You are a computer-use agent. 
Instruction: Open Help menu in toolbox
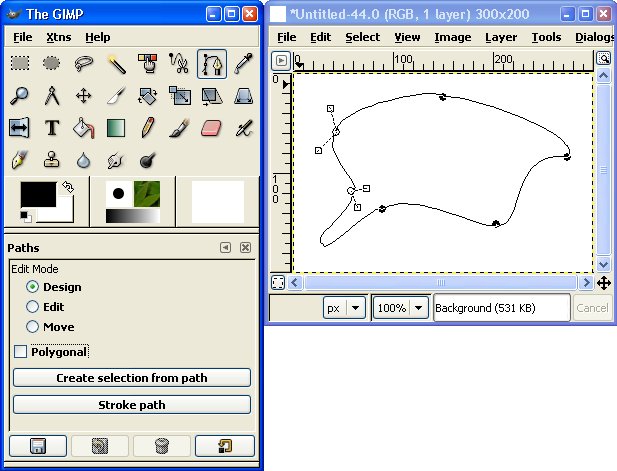coord(98,37)
